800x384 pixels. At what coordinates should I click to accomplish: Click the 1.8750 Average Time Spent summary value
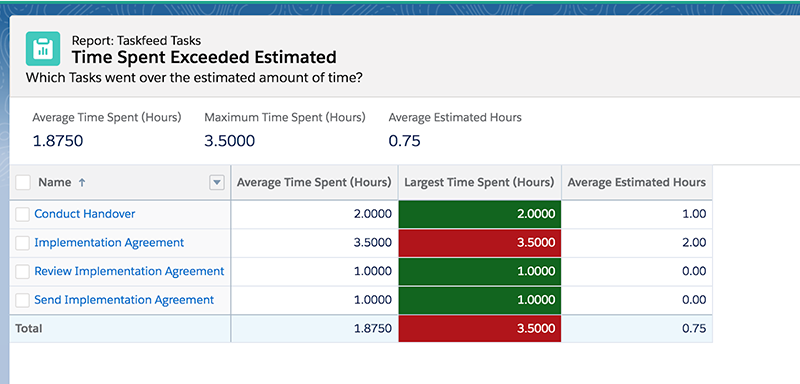point(58,141)
